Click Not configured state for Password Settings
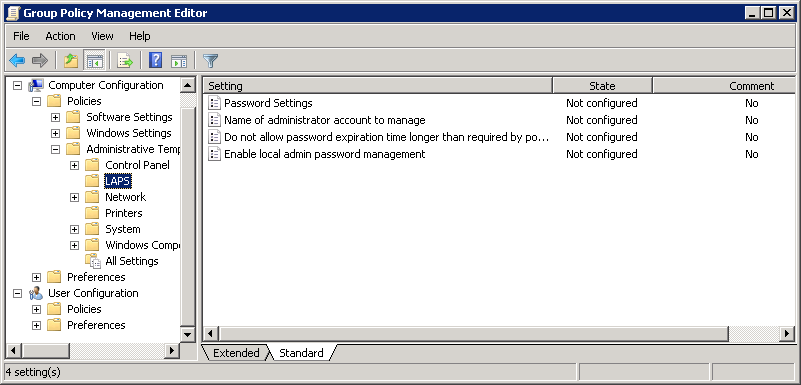This screenshot has width=801, height=385. pos(602,103)
